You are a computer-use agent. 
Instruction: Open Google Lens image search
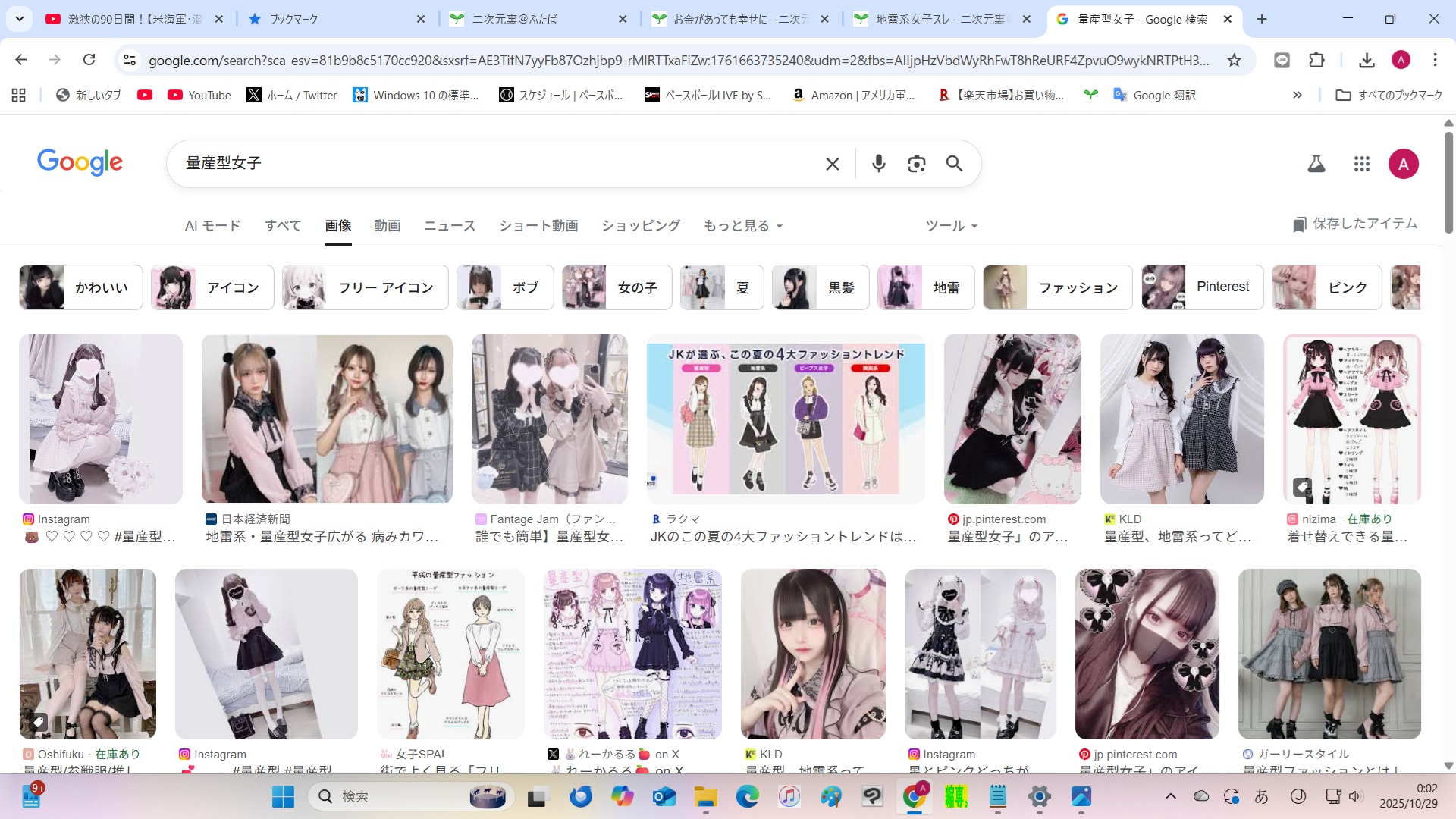pos(916,164)
